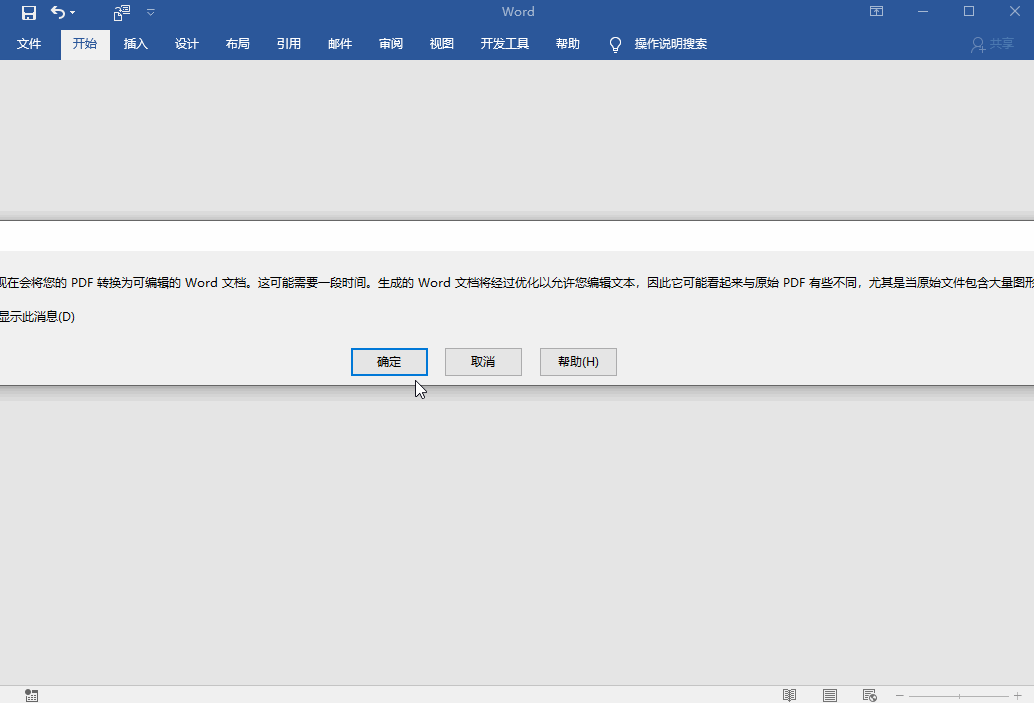Screen dimensions: 1034x703
Task: Click the Save icon on Quick Access Toolbar
Action: point(27,12)
